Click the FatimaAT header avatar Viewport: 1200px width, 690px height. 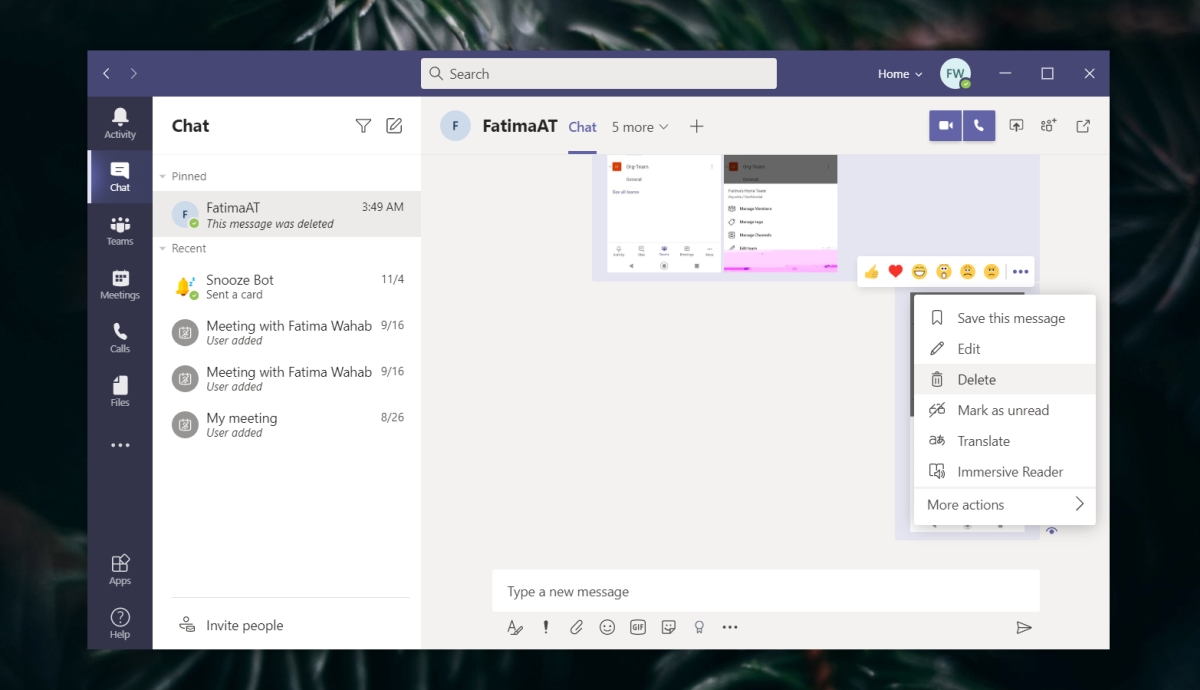pyautogui.click(x=456, y=126)
